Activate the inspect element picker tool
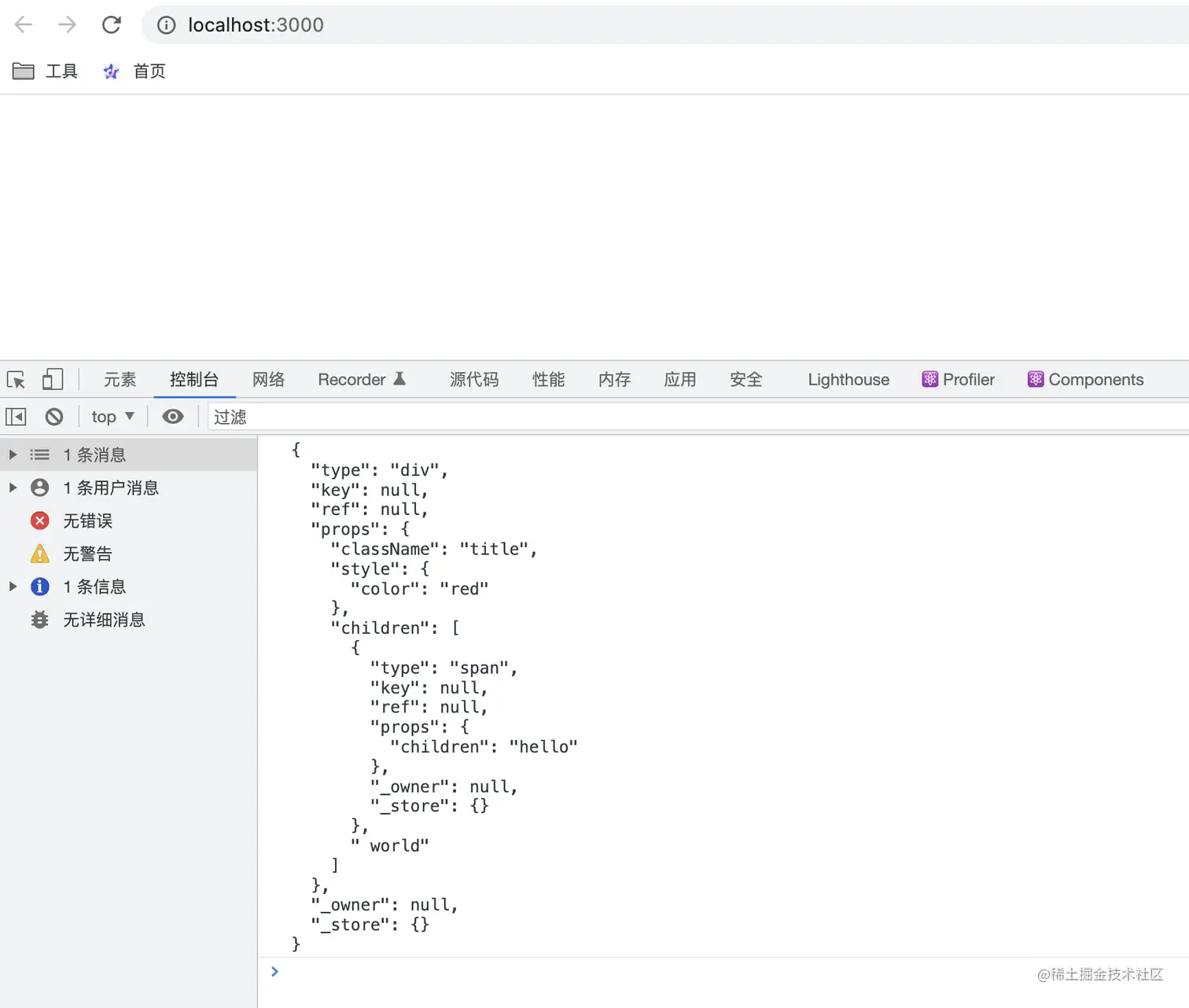 16,380
